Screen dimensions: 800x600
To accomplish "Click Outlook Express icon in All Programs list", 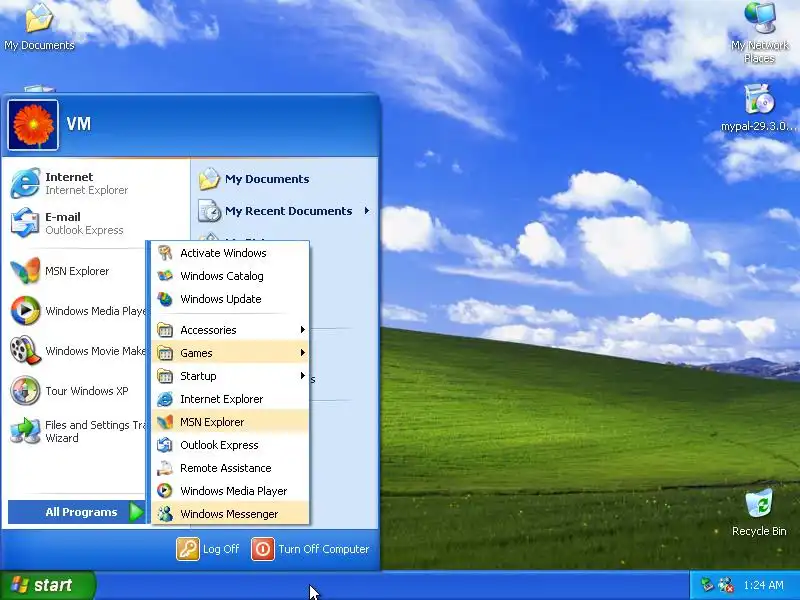I will pos(165,445).
